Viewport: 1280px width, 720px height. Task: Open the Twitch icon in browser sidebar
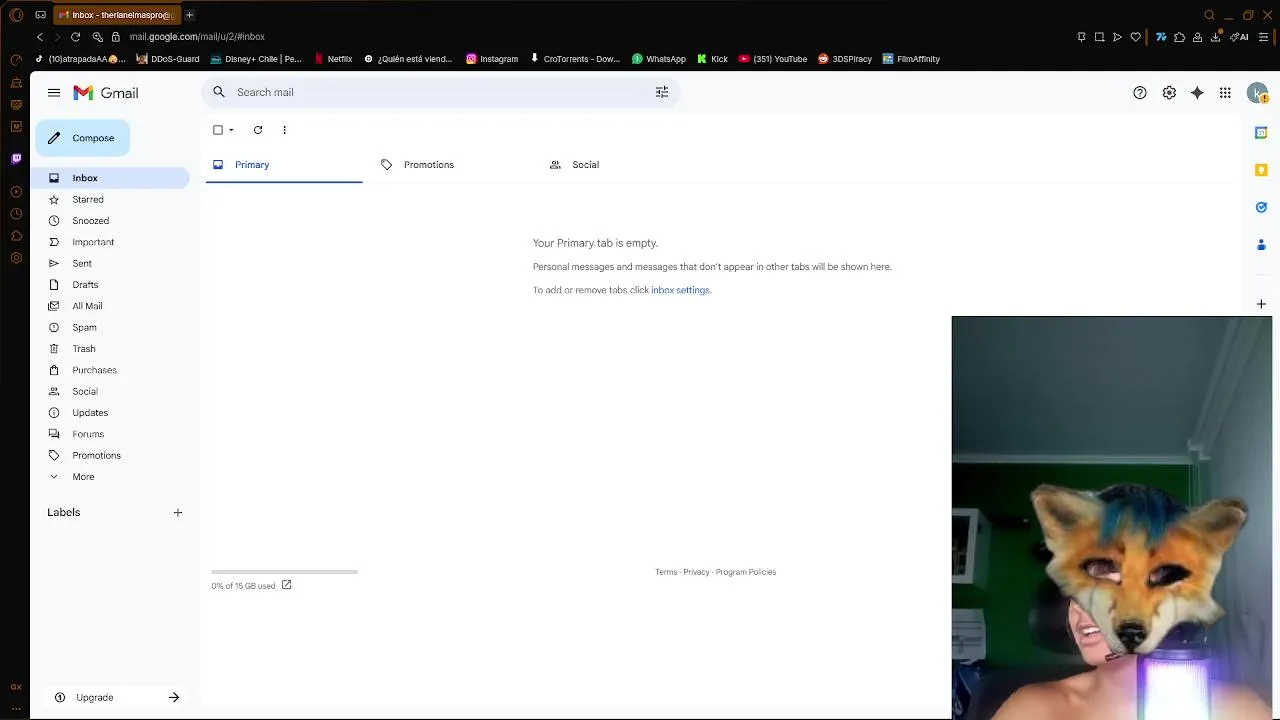pyautogui.click(x=16, y=158)
